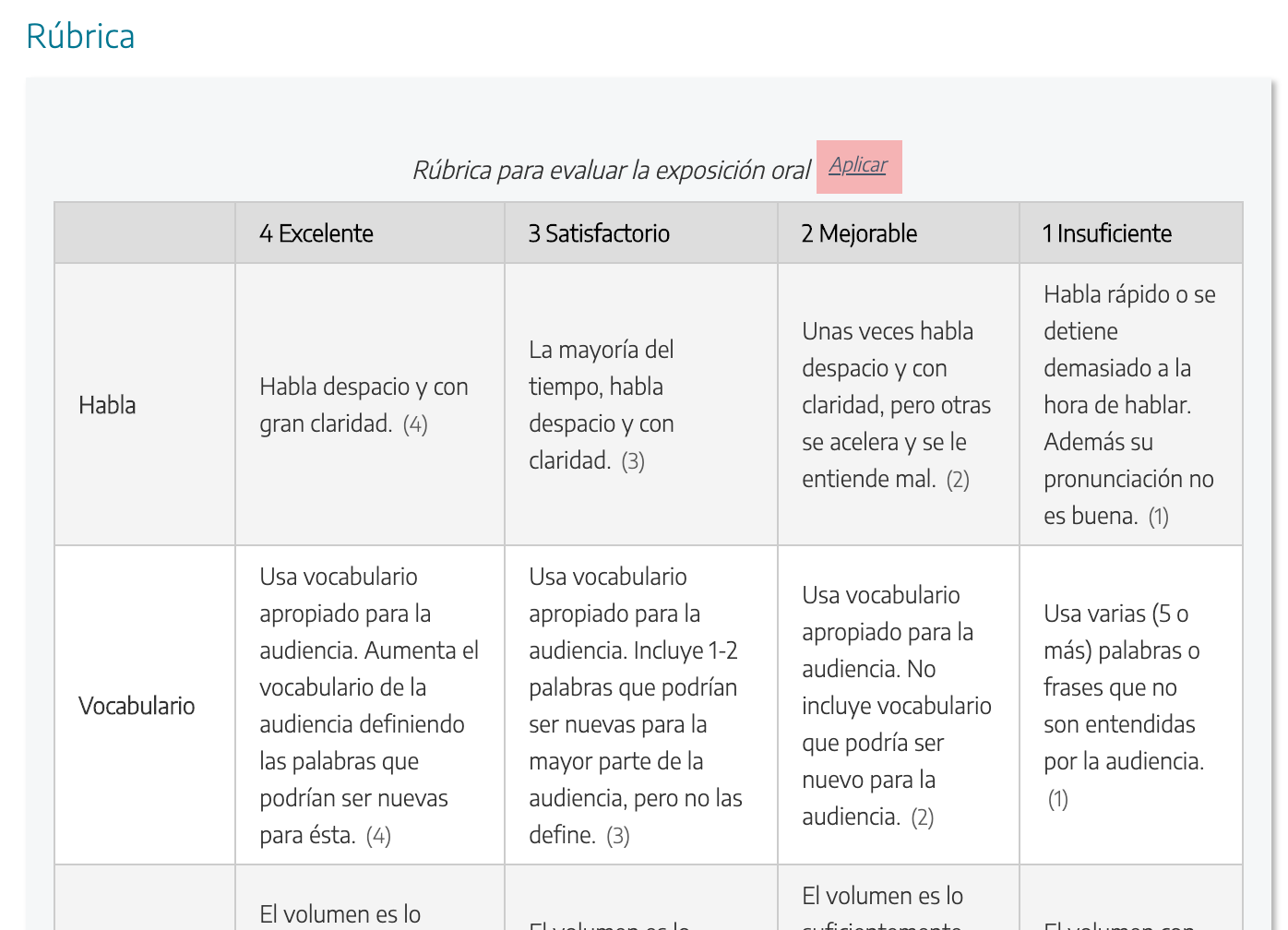Select the Insuficiente cell for Habla
The height and width of the screenshot is (930, 1288).
coord(1129,404)
